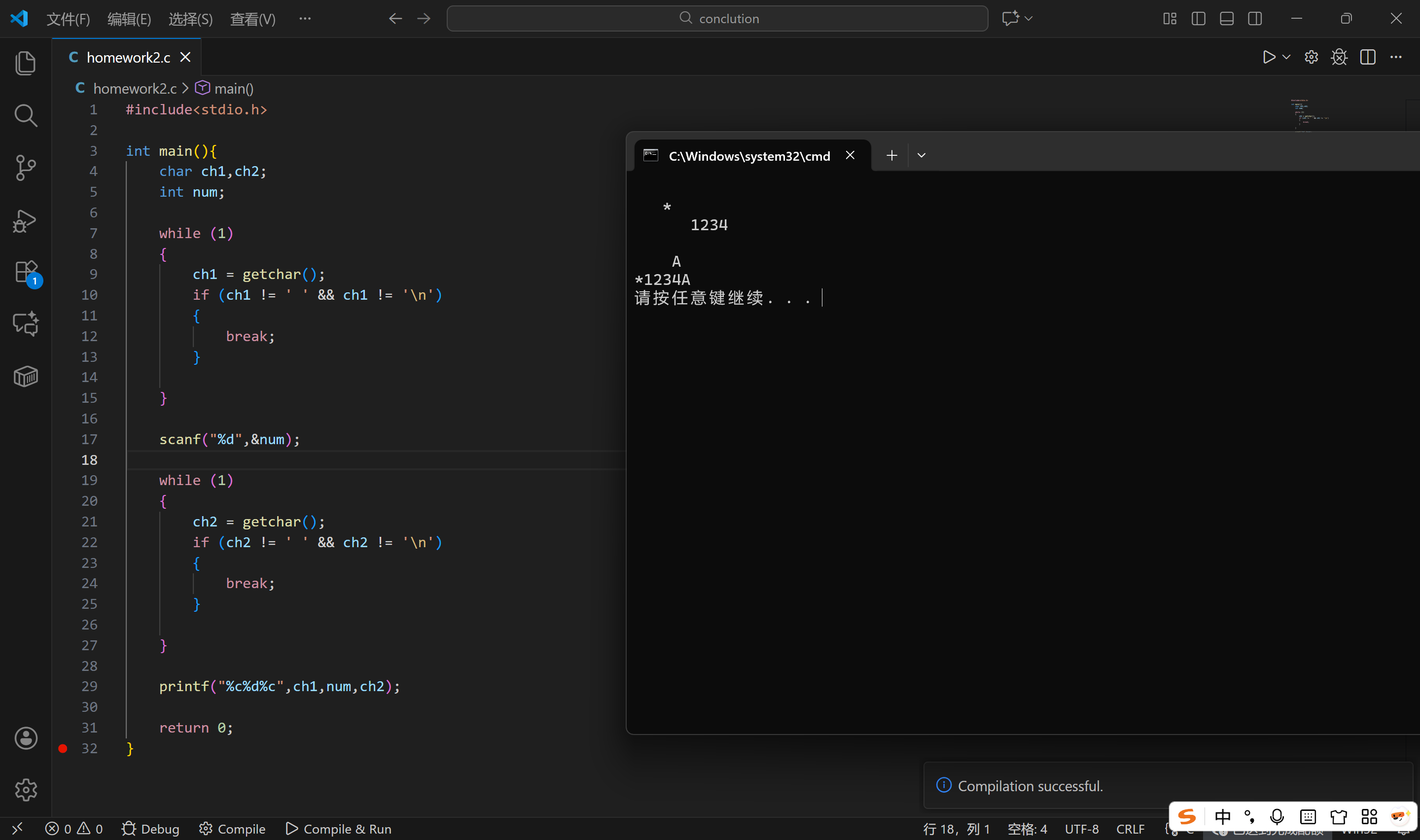Open the Chat view in the activity bar
1420x840 pixels.
(26, 324)
